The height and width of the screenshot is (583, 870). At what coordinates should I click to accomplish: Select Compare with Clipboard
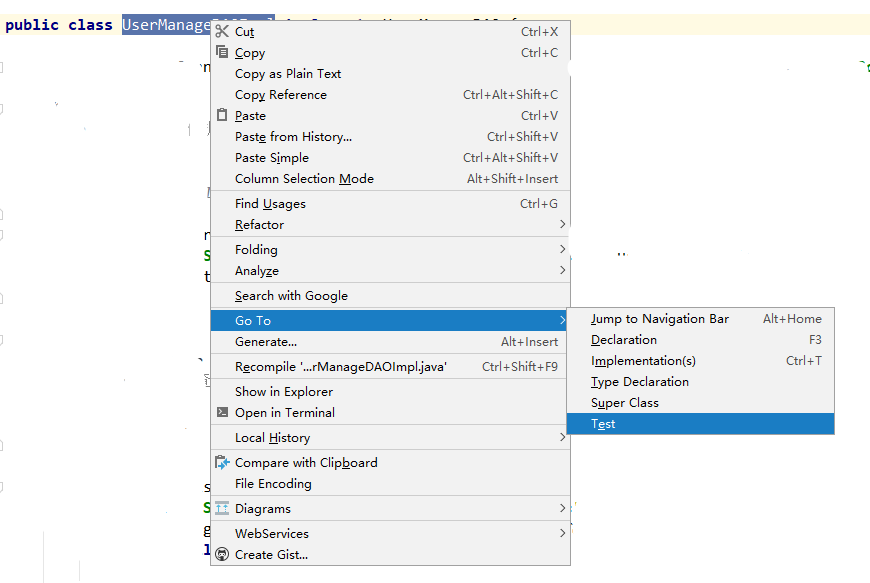[x=390, y=463]
